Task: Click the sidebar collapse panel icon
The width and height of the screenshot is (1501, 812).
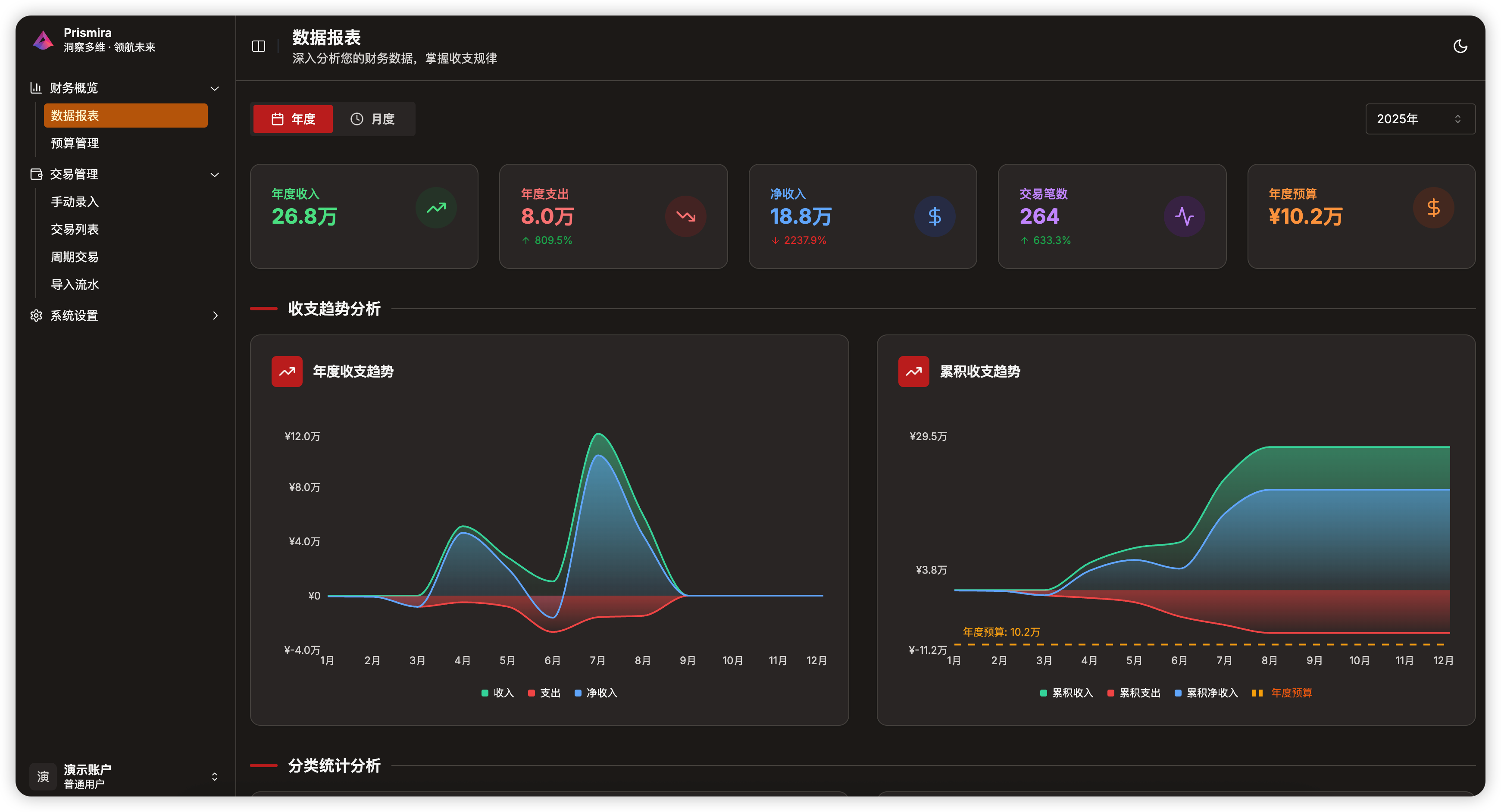Action: point(258,46)
